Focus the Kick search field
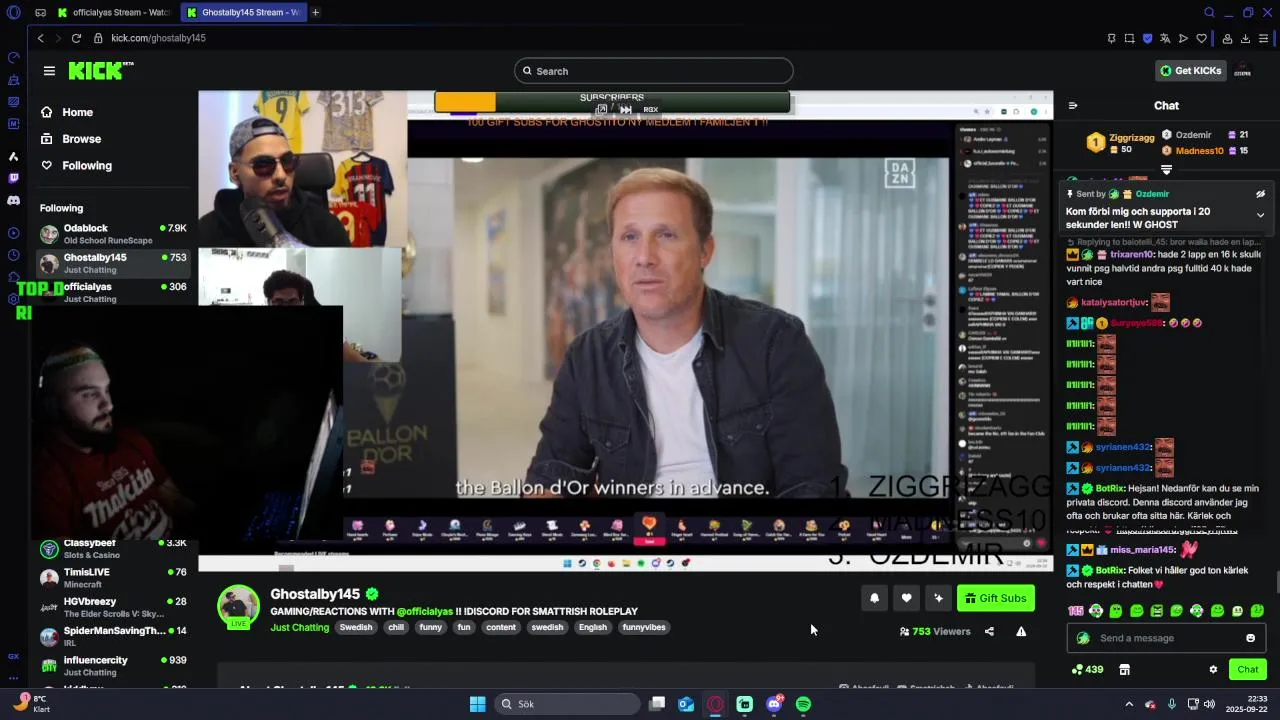The height and width of the screenshot is (720, 1280). click(654, 71)
